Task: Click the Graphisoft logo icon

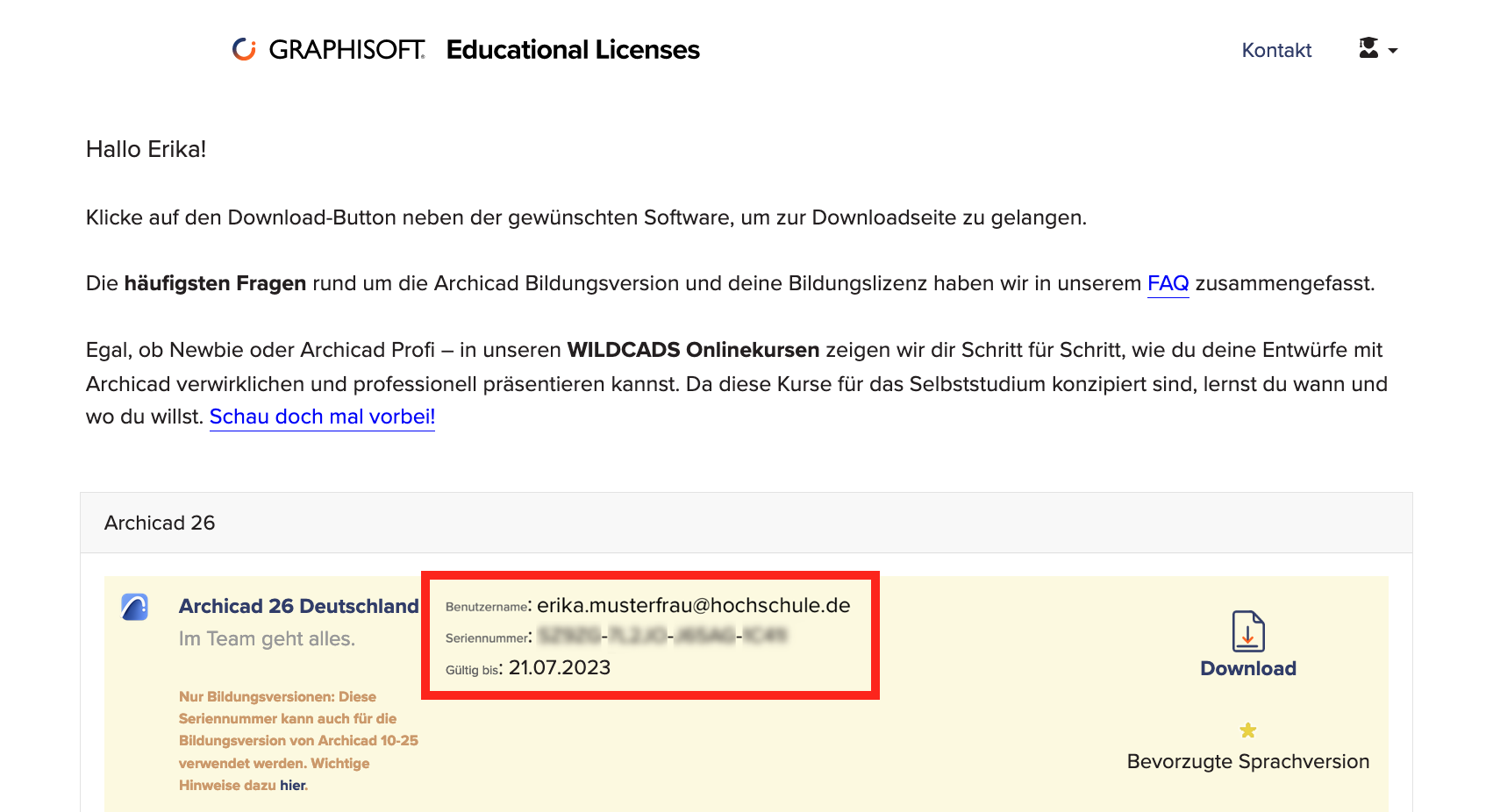Action: click(x=244, y=49)
